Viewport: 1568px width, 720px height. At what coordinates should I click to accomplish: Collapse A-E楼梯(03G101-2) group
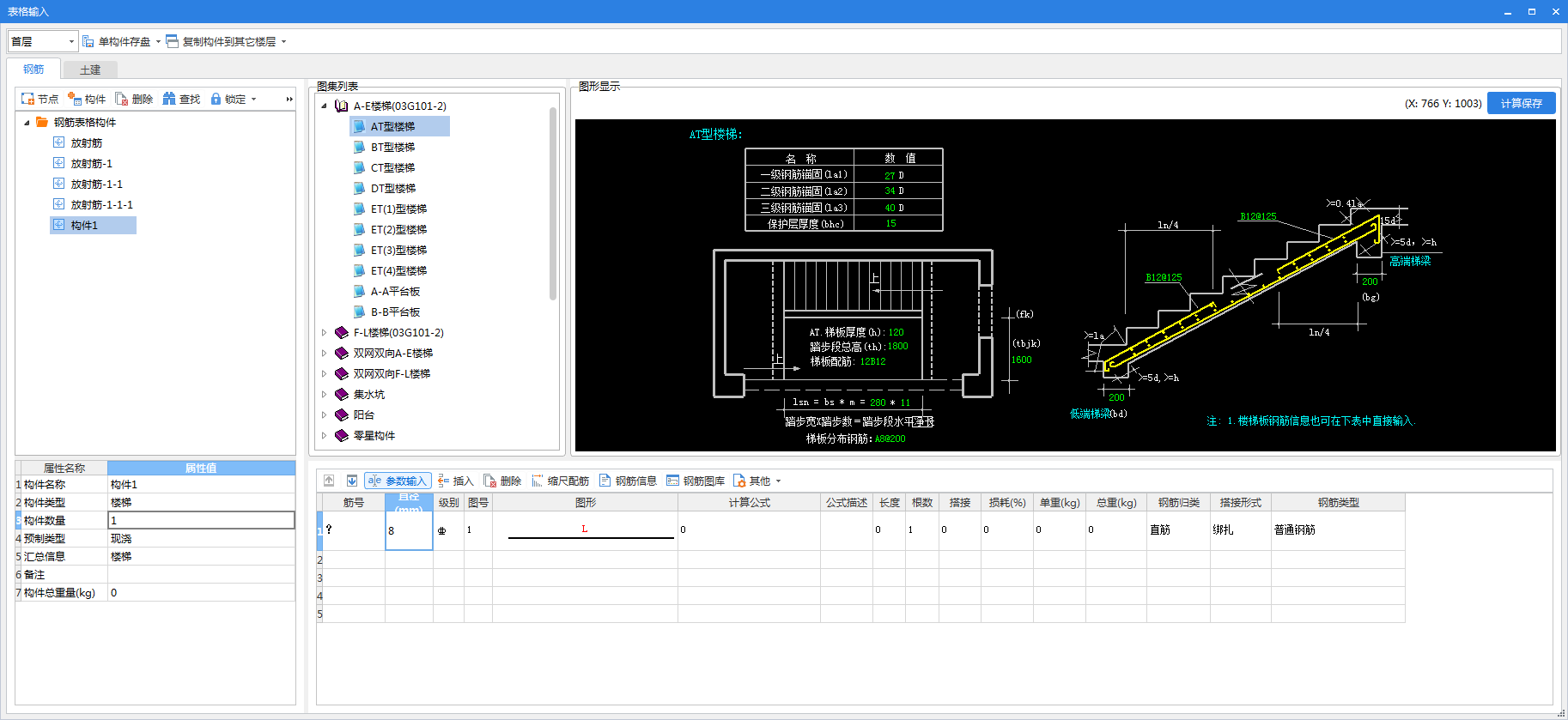[x=324, y=106]
